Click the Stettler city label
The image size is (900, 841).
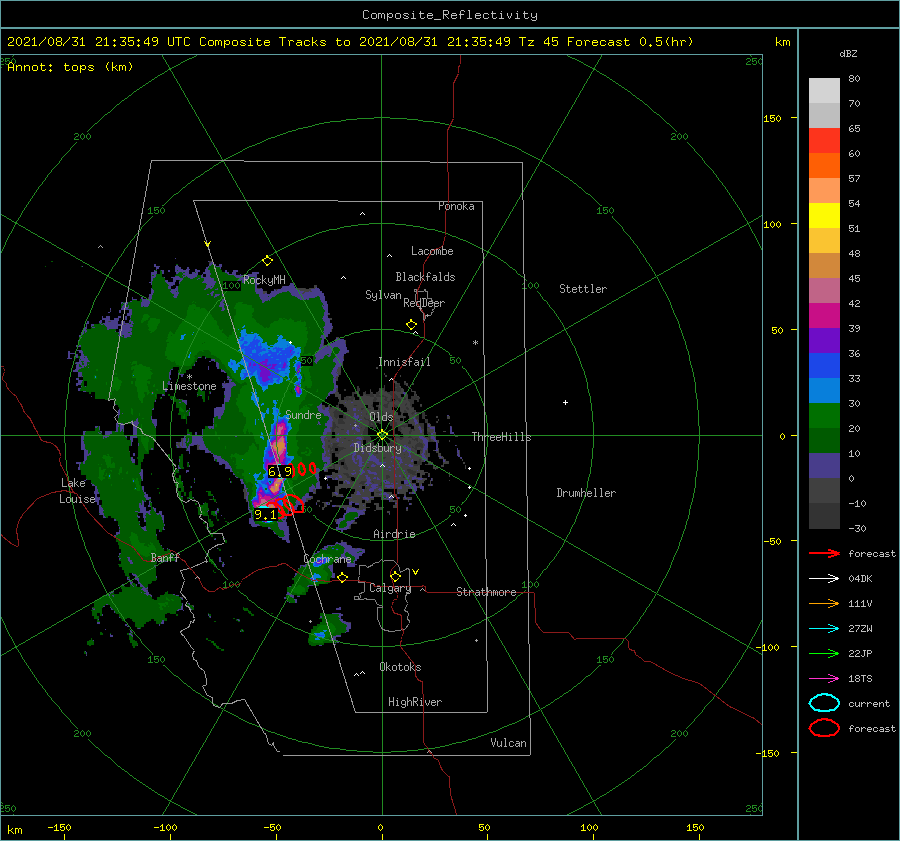tap(583, 289)
